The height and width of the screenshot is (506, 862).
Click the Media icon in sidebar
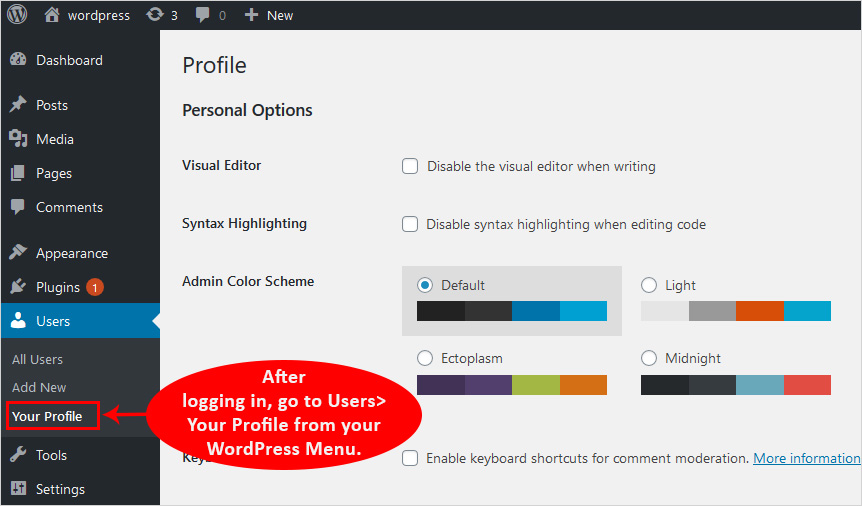[x=18, y=139]
